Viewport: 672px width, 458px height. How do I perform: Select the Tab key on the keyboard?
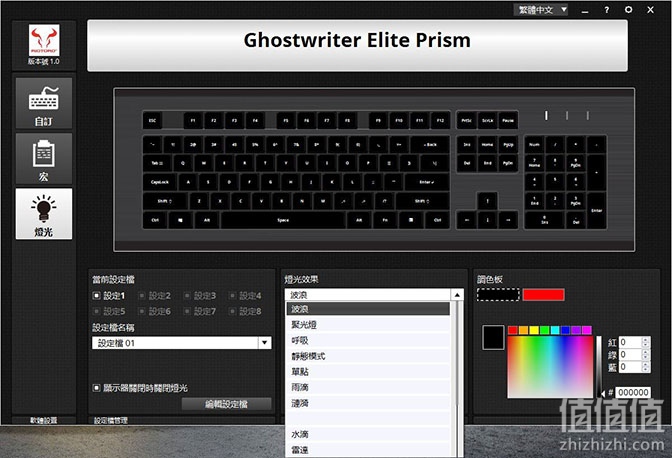(157, 163)
